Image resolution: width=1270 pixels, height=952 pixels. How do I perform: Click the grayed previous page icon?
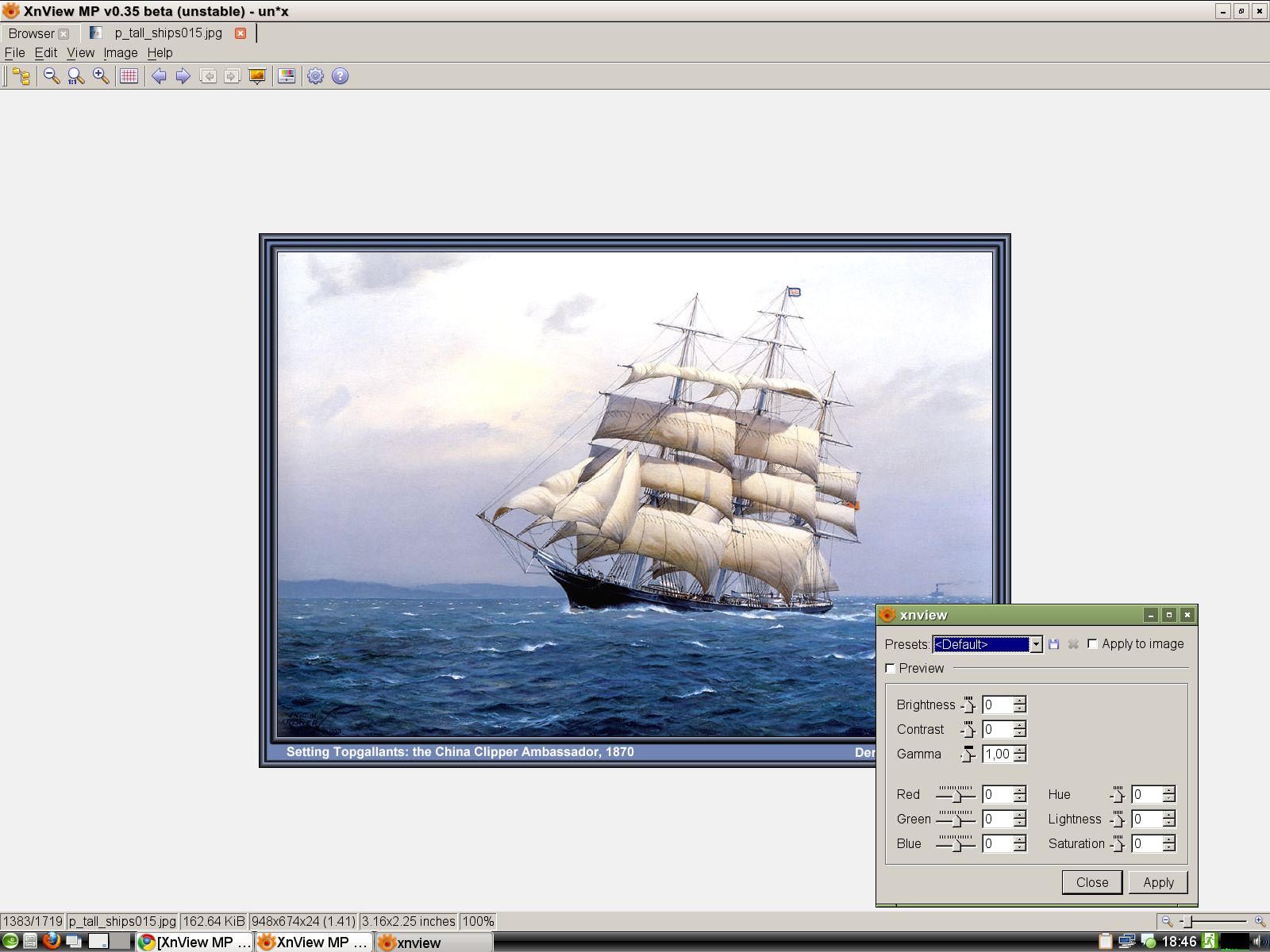pos(208,76)
